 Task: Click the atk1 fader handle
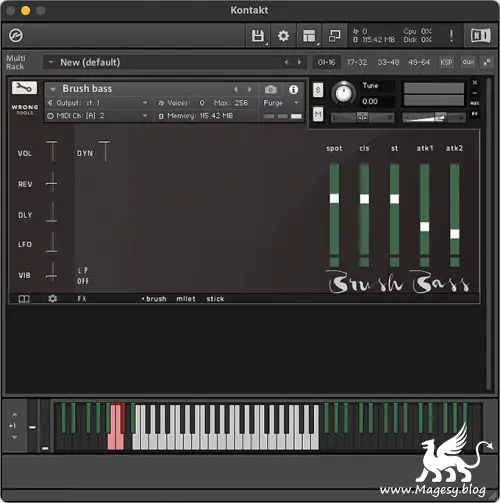[424, 227]
